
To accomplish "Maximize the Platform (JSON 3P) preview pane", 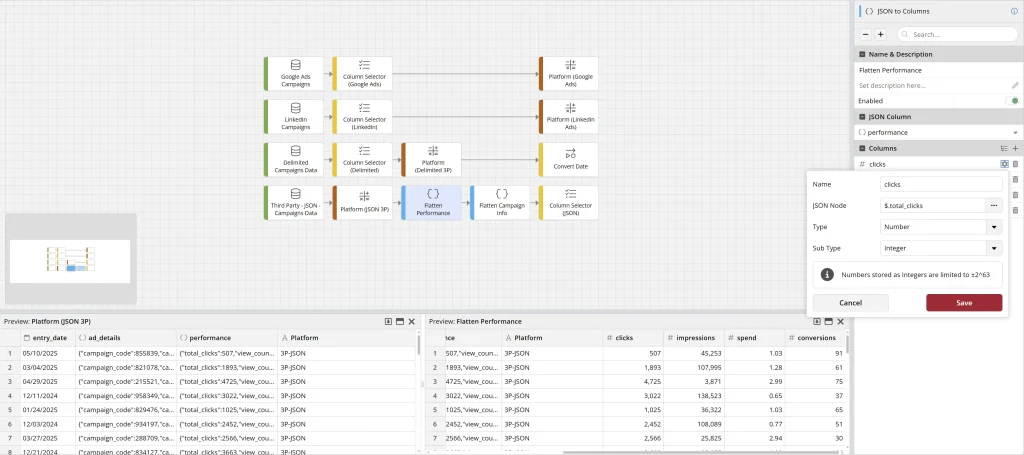I will click(400, 321).
